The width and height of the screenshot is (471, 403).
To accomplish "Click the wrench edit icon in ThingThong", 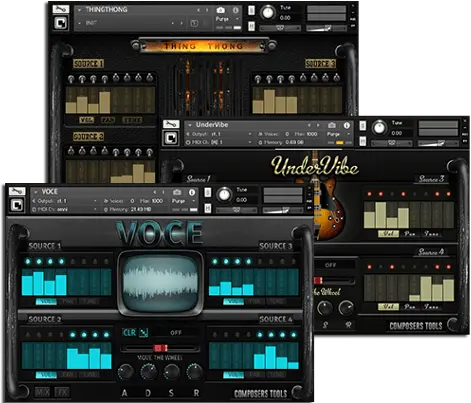I will [61, 9].
